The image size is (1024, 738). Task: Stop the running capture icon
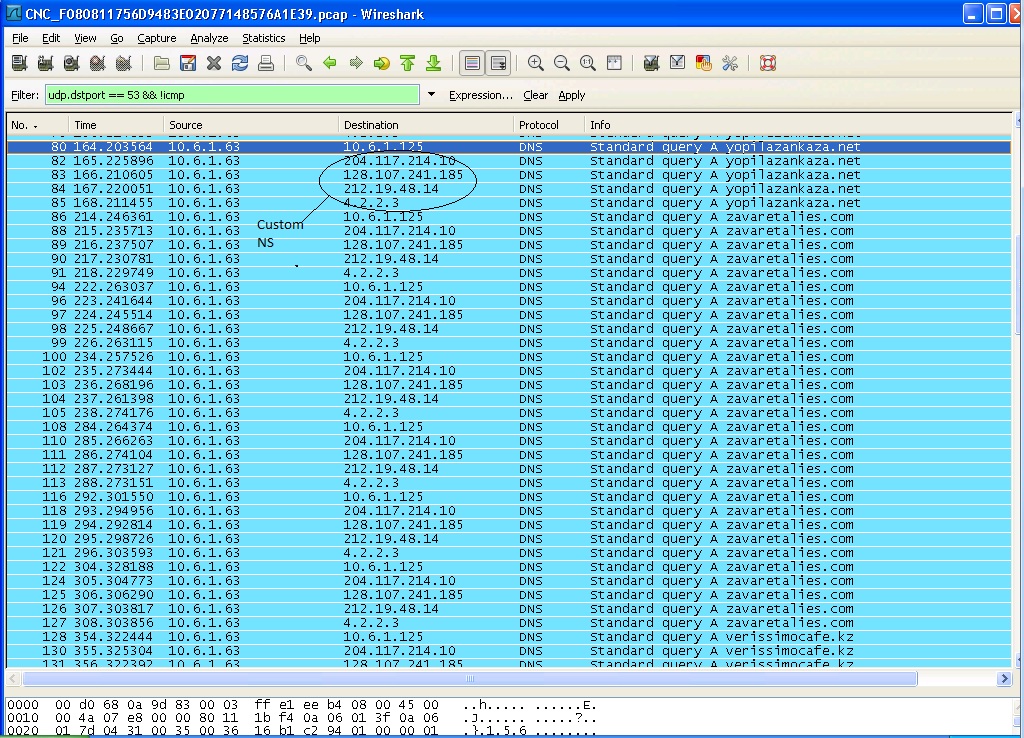tap(97, 63)
